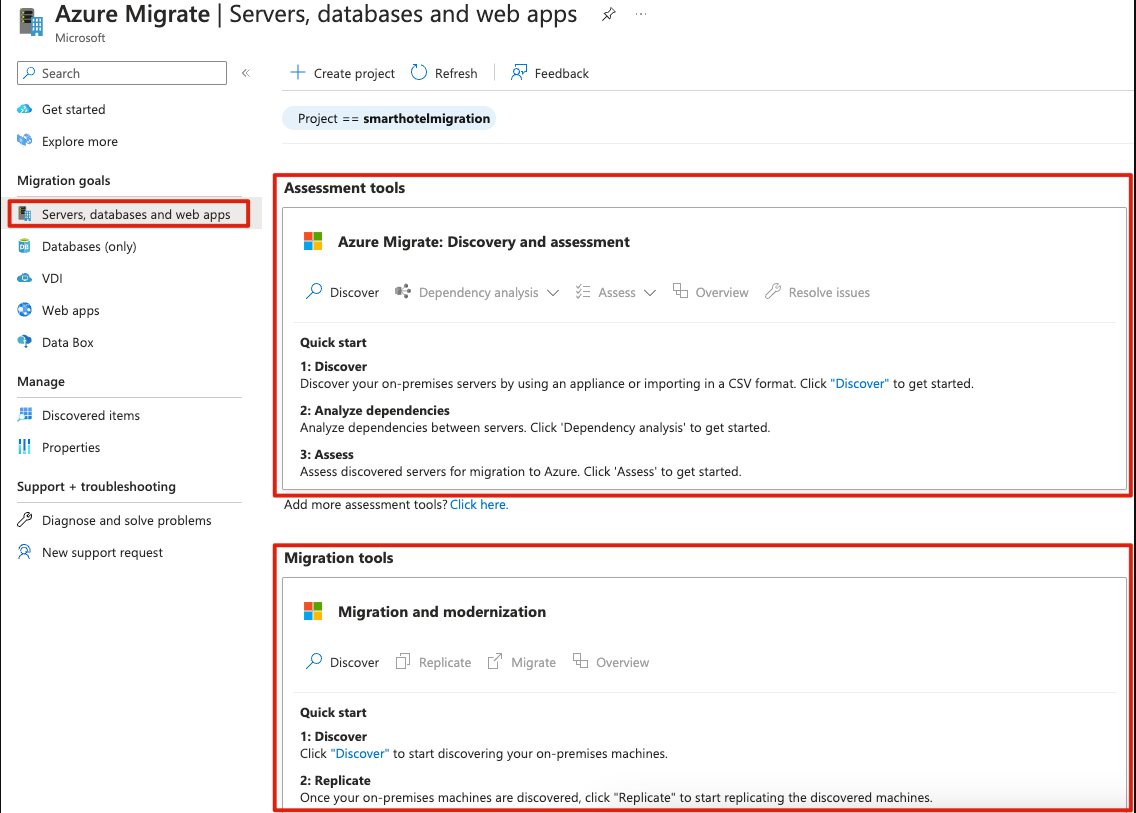
Task: Open Get started in sidebar
Action: click(73, 110)
